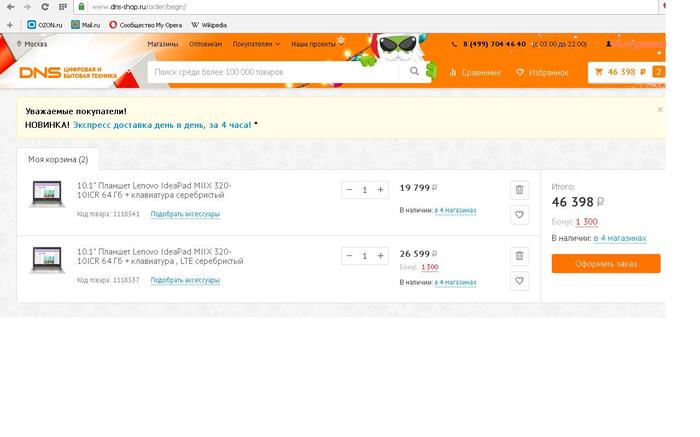Call phone number 8 (499) 704 46 40
This screenshot has height=437, width=700.
point(494,44)
